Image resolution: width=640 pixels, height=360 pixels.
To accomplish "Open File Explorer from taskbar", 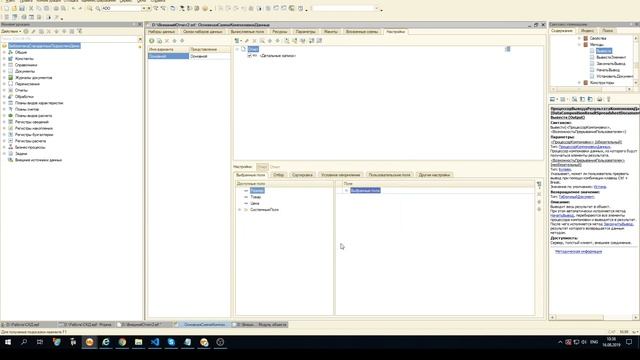I will (x=138, y=342).
